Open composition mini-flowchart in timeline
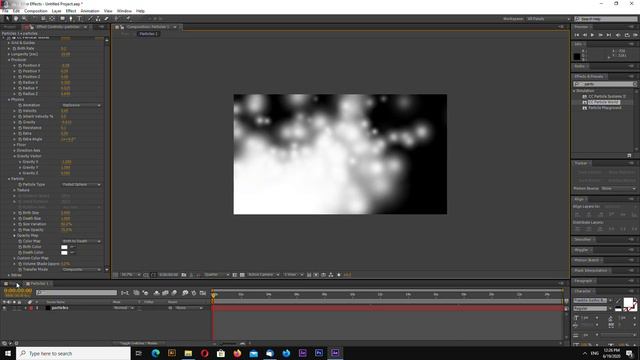 click(x=125, y=293)
